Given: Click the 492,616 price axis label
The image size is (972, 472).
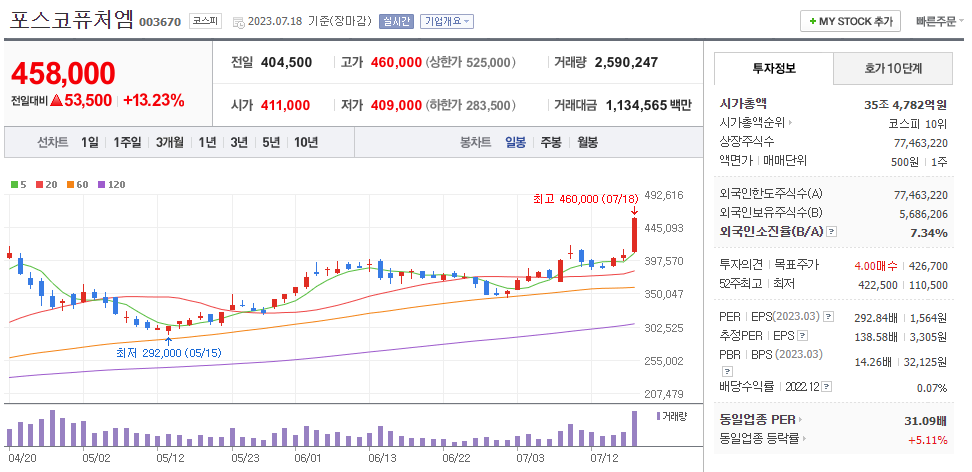Looking at the screenshot, I should click(664, 195).
